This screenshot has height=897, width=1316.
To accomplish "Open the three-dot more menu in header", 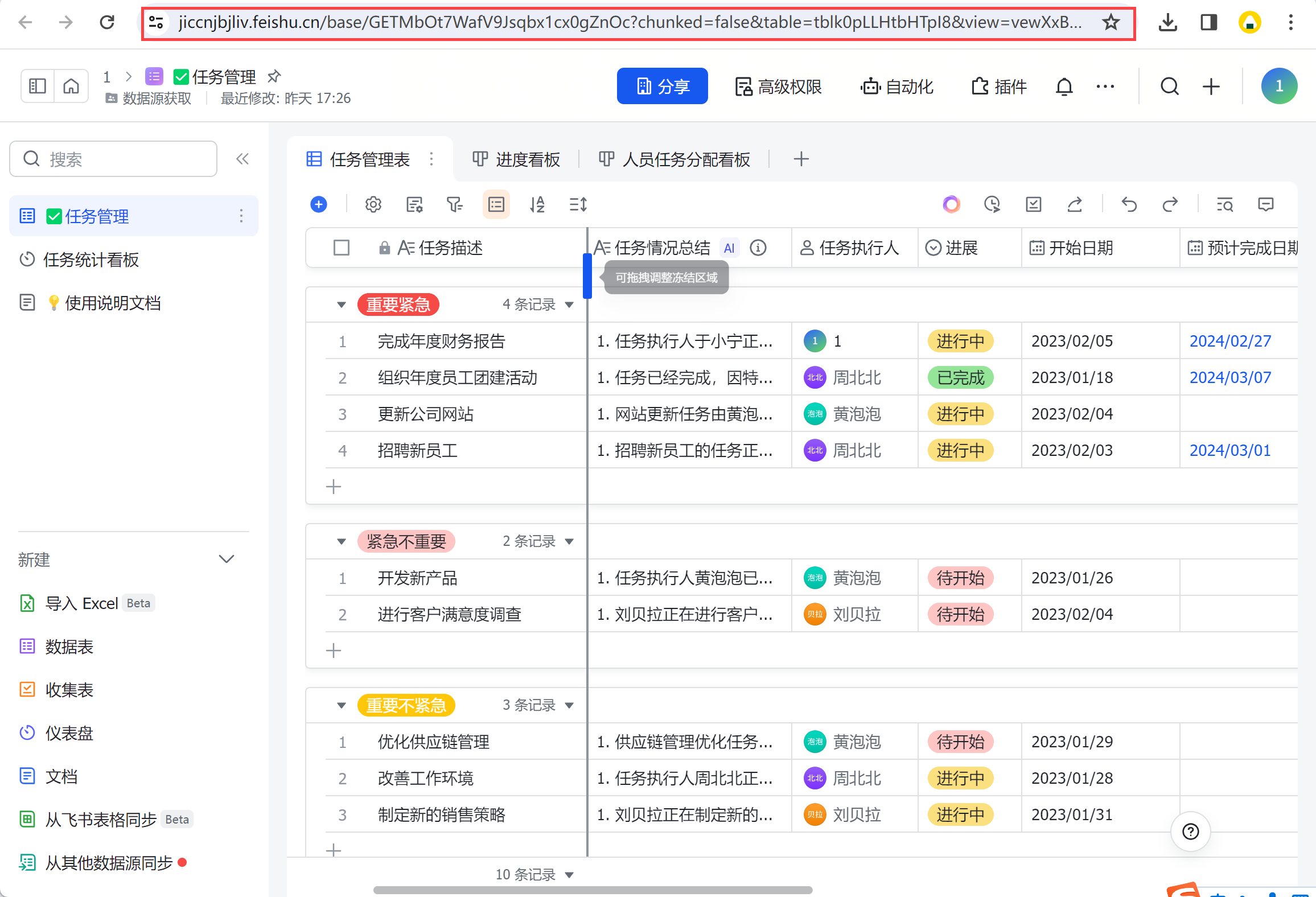I will point(1105,87).
